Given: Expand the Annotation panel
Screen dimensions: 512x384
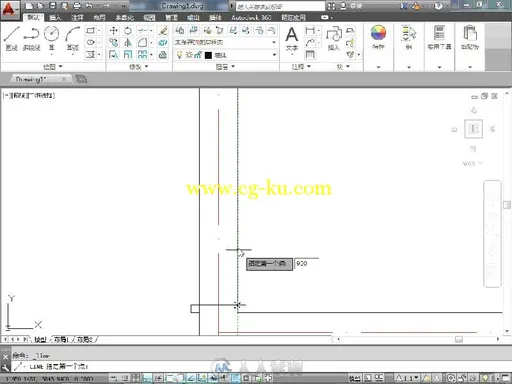Looking at the screenshot, I should (301, 67).
